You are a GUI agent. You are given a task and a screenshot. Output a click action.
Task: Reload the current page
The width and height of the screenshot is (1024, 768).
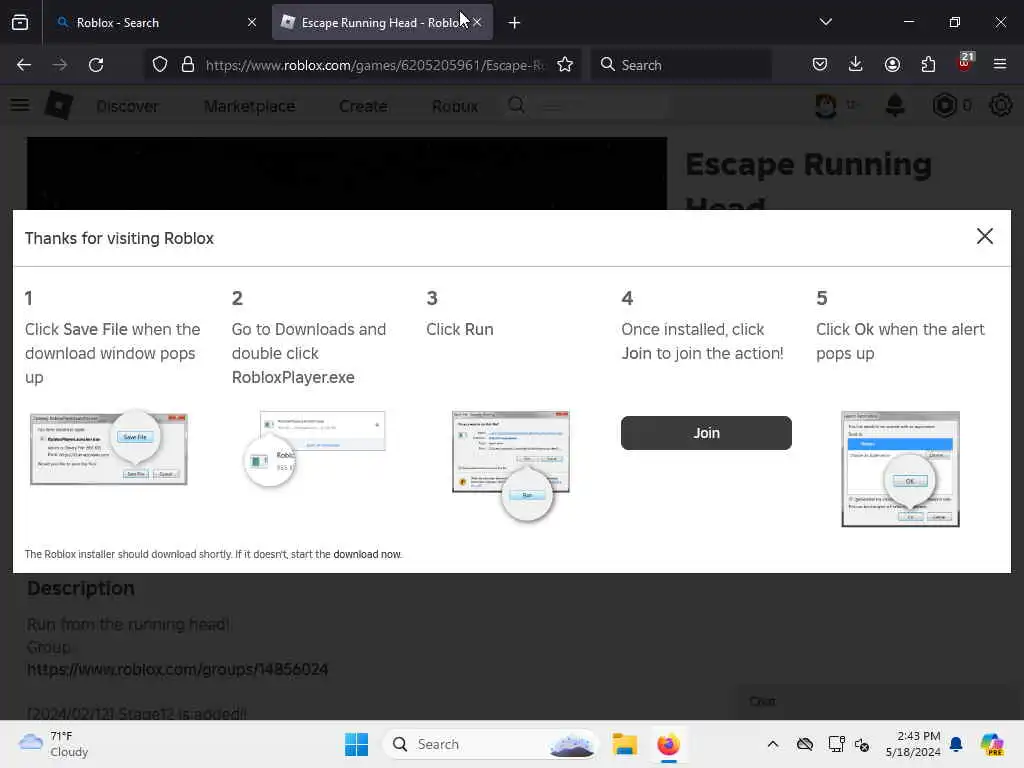coord(96,65)
